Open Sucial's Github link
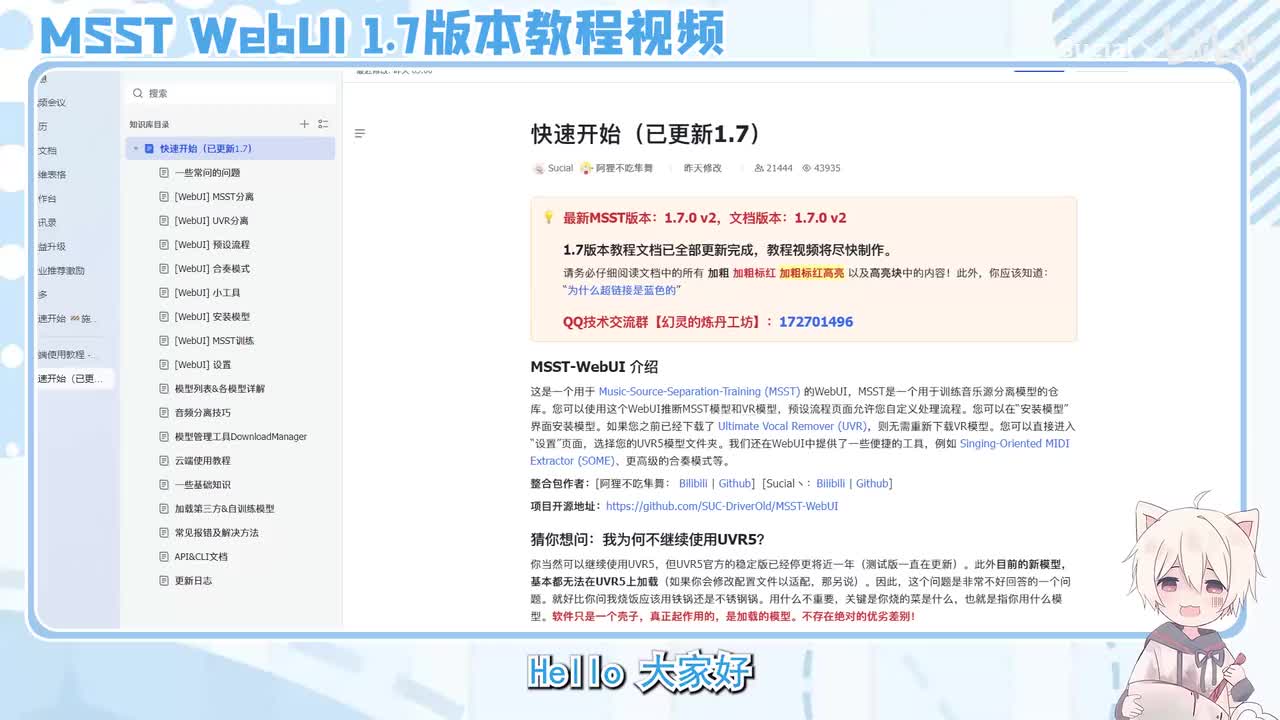The width and height of the screenshot is (1280, 720). pos(872,484)
